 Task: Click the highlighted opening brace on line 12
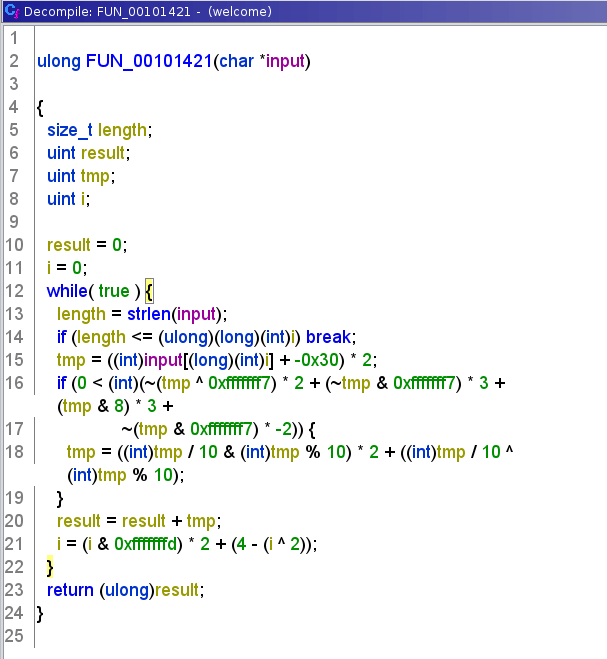tap(148, 291)
